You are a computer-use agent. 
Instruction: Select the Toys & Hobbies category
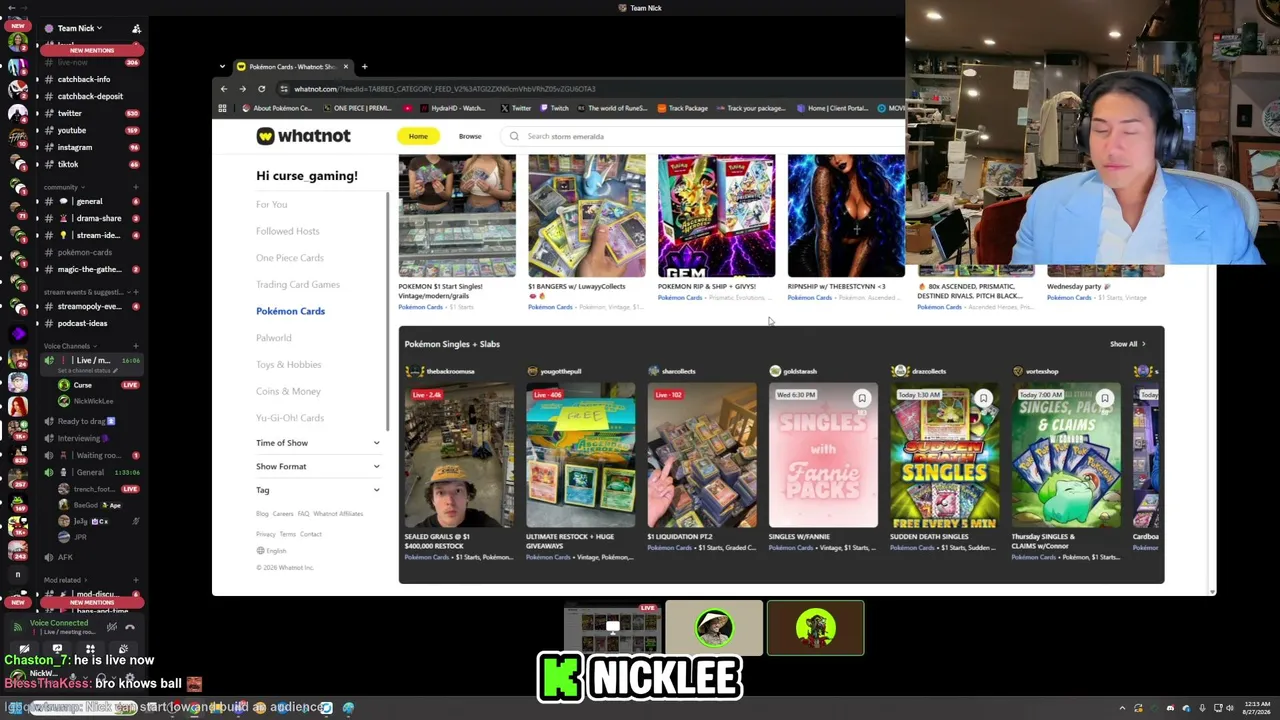point(289,364)
